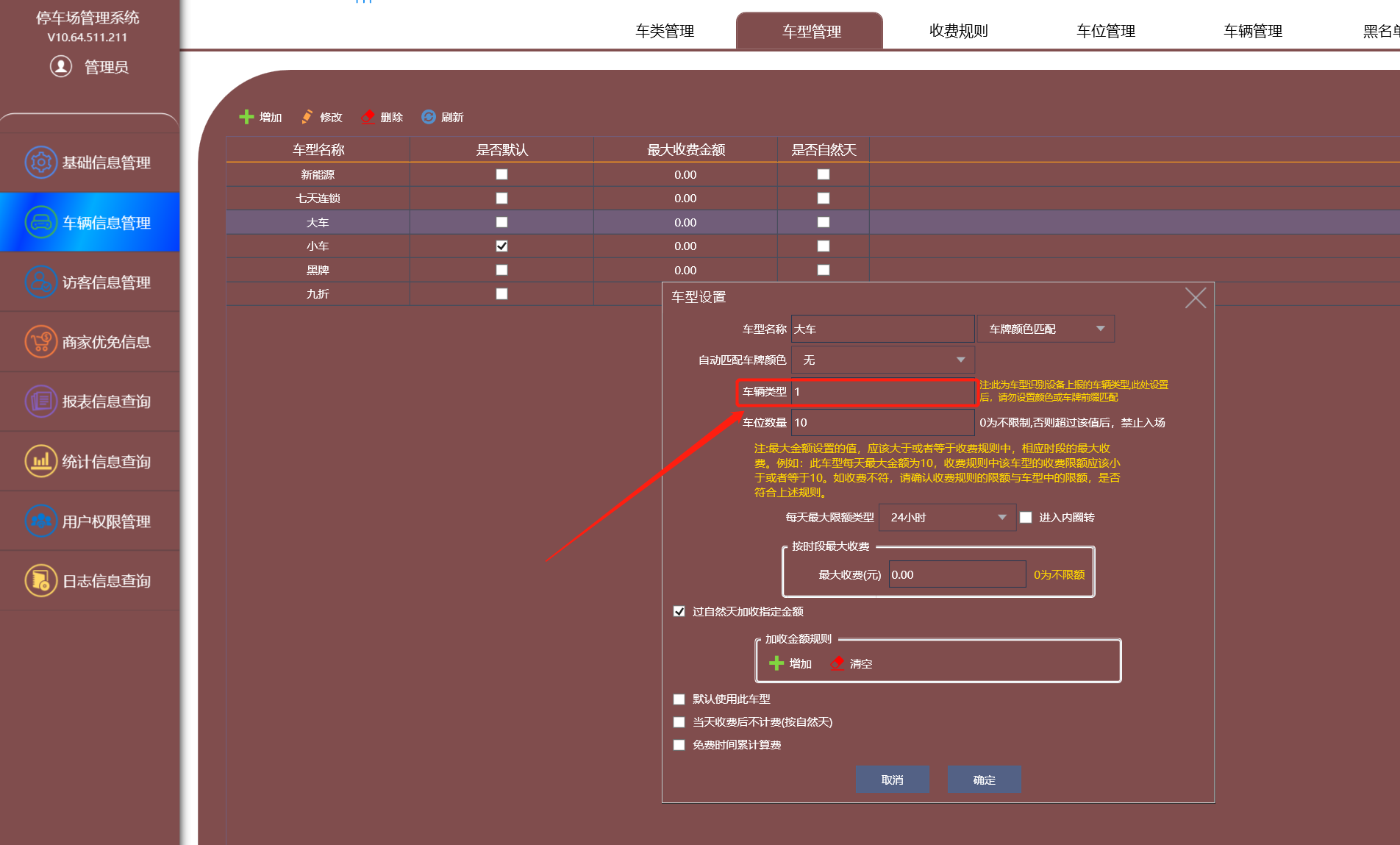Switch to the 收费规则 tab
The image size is (1400, 845).
point(959,31)
